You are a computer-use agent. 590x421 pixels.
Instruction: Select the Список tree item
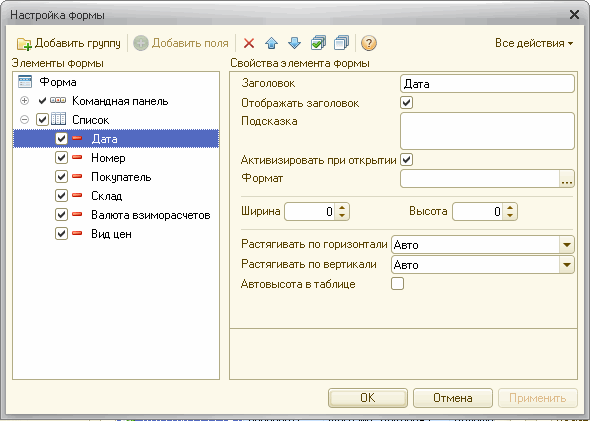(x=91, y=120)
